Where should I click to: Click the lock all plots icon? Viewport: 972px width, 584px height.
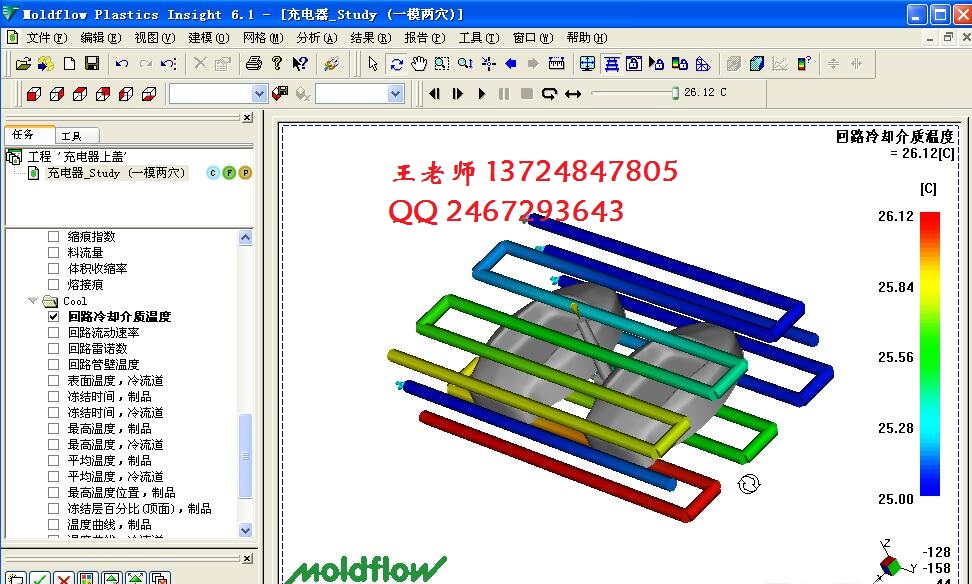pyautogui.click(x=679, y=63)
